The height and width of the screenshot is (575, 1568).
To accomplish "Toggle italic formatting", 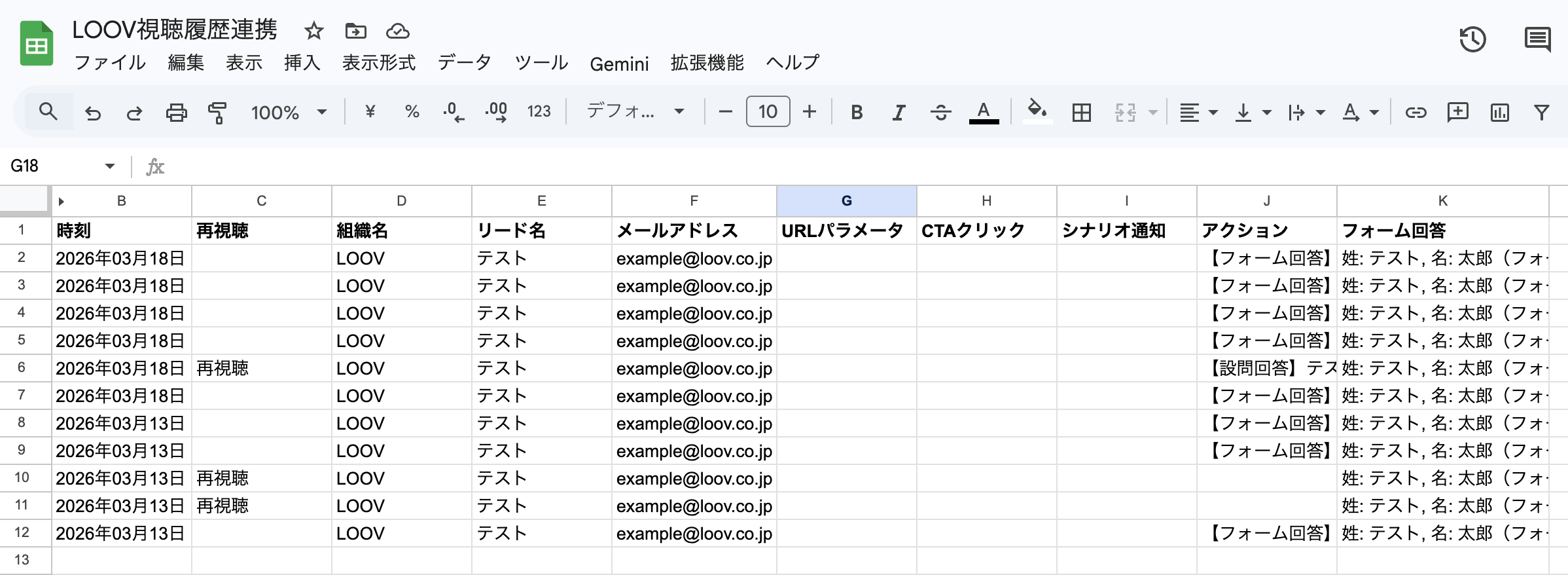I will pos(899,113).
